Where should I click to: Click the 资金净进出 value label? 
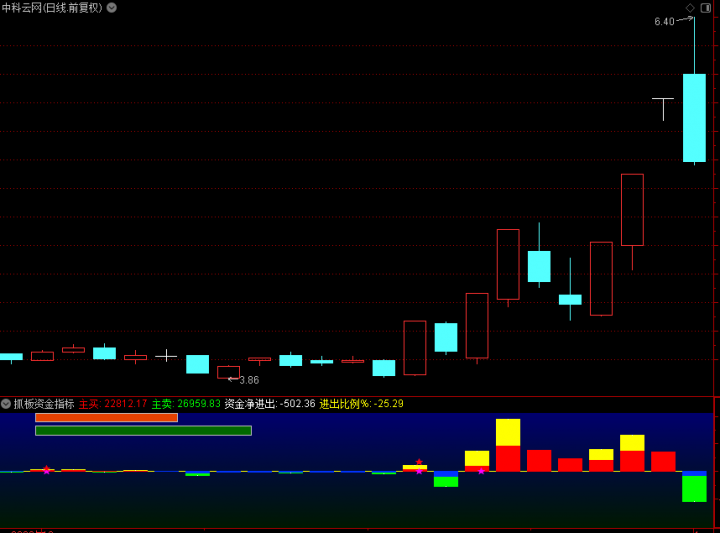pyautogui.click(x=270, y=404)
